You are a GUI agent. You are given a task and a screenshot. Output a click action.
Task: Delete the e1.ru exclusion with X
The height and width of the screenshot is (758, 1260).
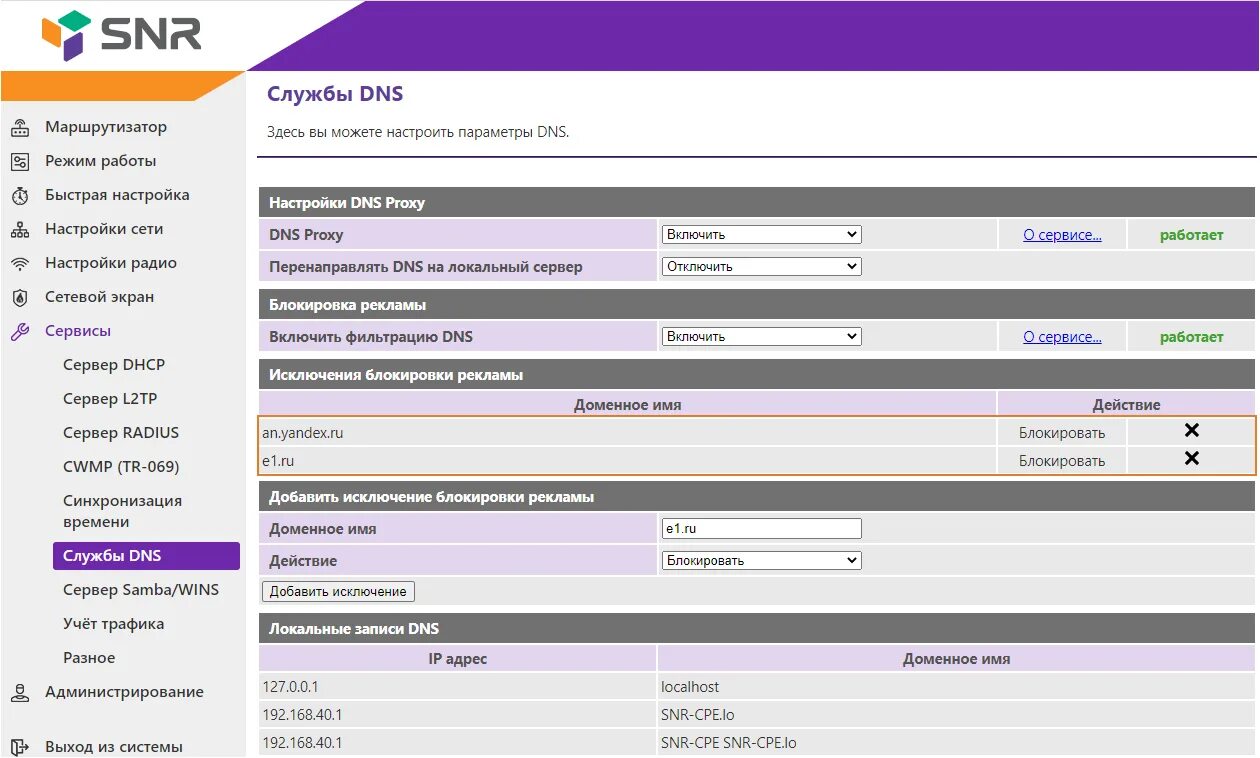tap(1191, 459)
